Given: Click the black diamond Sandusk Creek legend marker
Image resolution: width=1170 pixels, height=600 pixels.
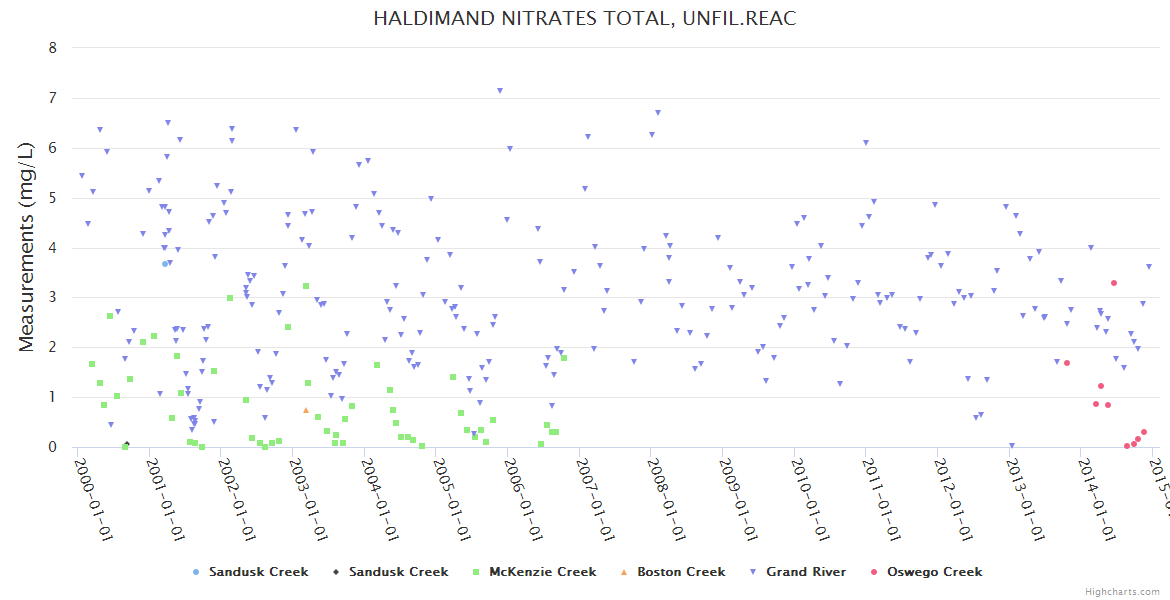Looking at the screenshot, I should point(335,572).
